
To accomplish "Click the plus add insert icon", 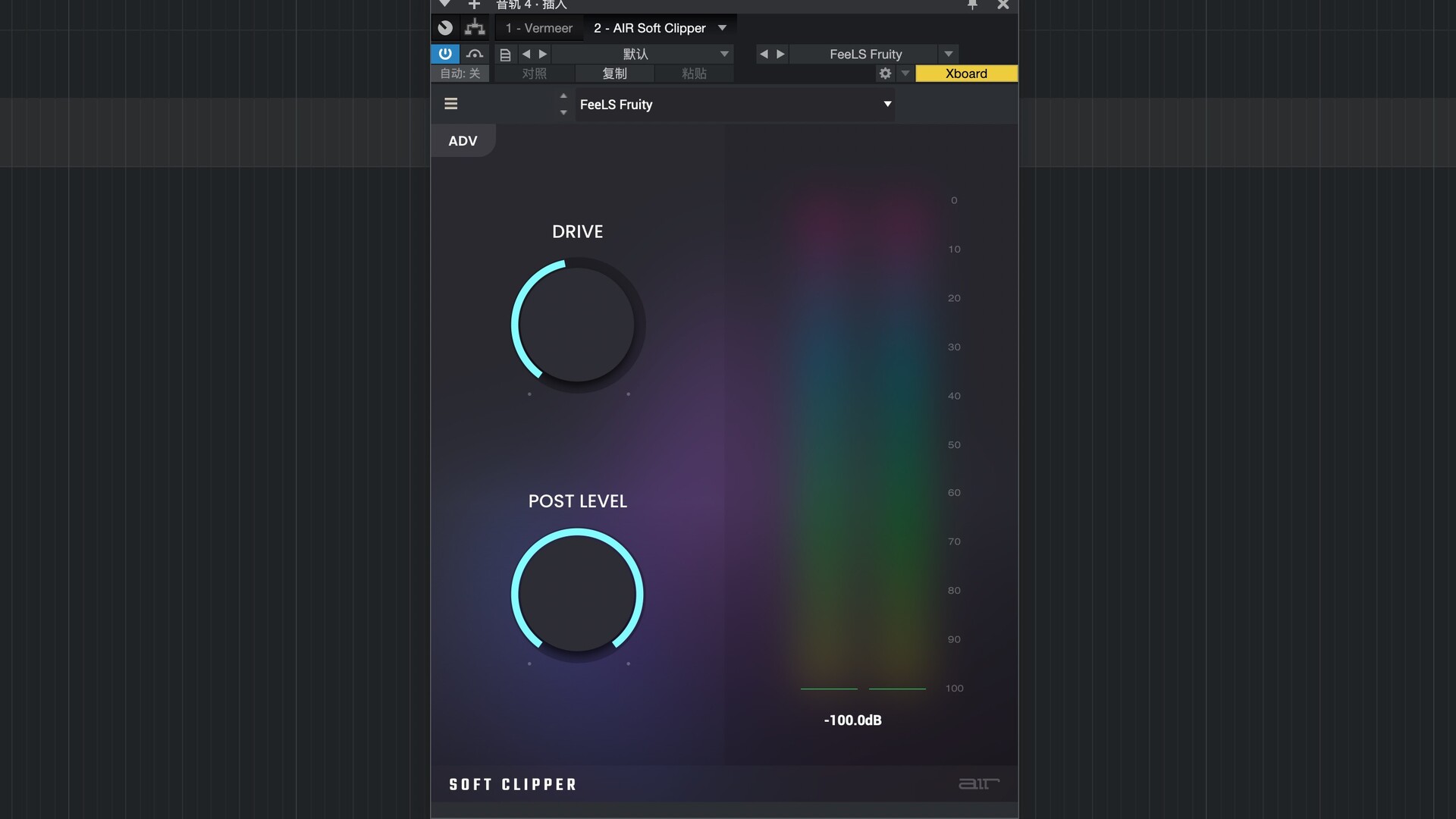I will coord(474,5).
